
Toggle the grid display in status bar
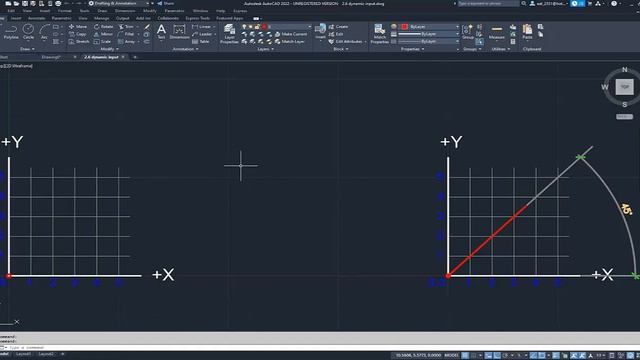[465, 356]
